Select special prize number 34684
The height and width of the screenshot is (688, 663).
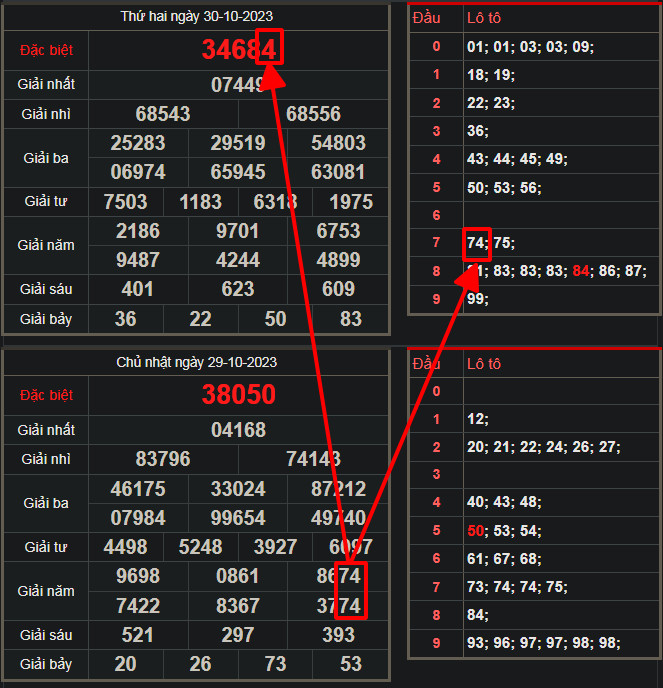[x=238, y=49]
